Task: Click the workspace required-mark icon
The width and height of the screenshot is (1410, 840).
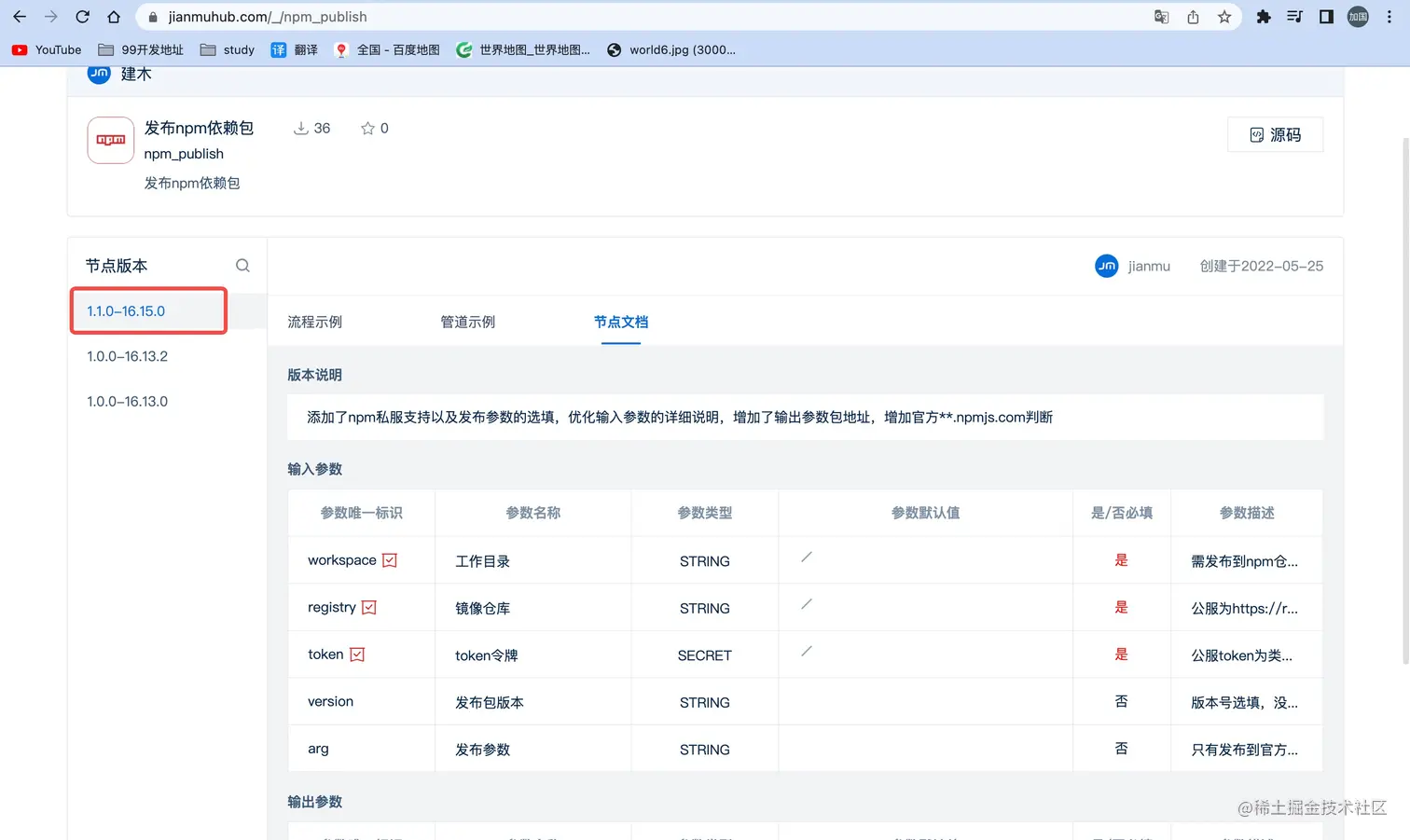Action: (x=390, y=560)
